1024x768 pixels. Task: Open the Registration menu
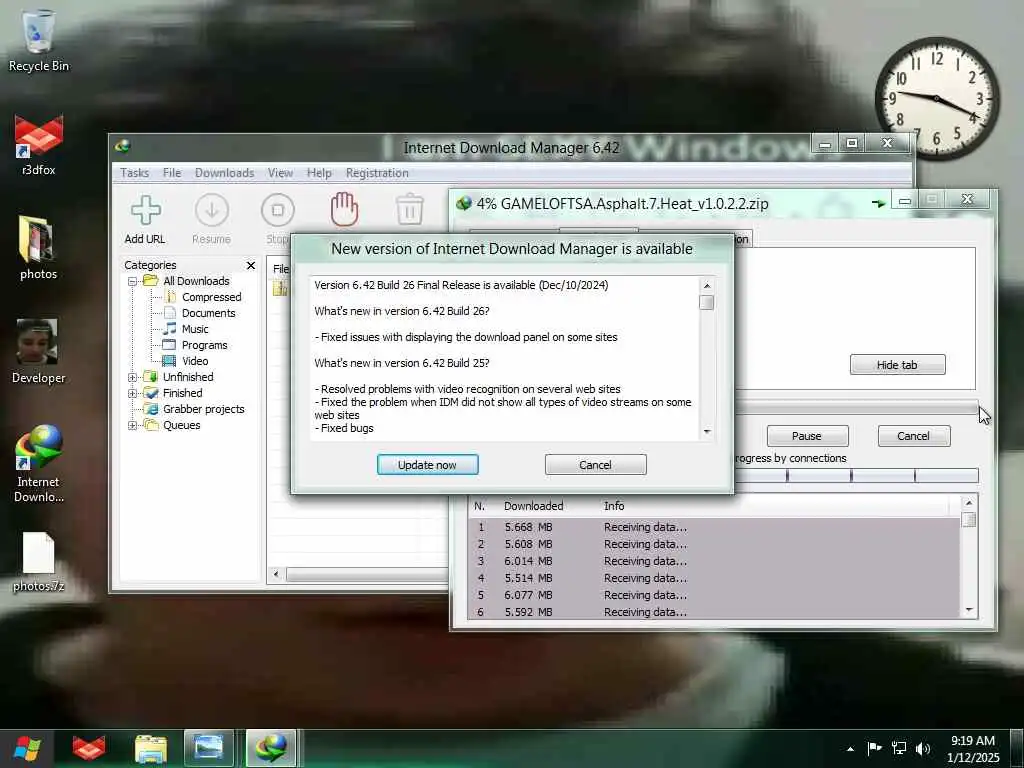tap(377, 173)
